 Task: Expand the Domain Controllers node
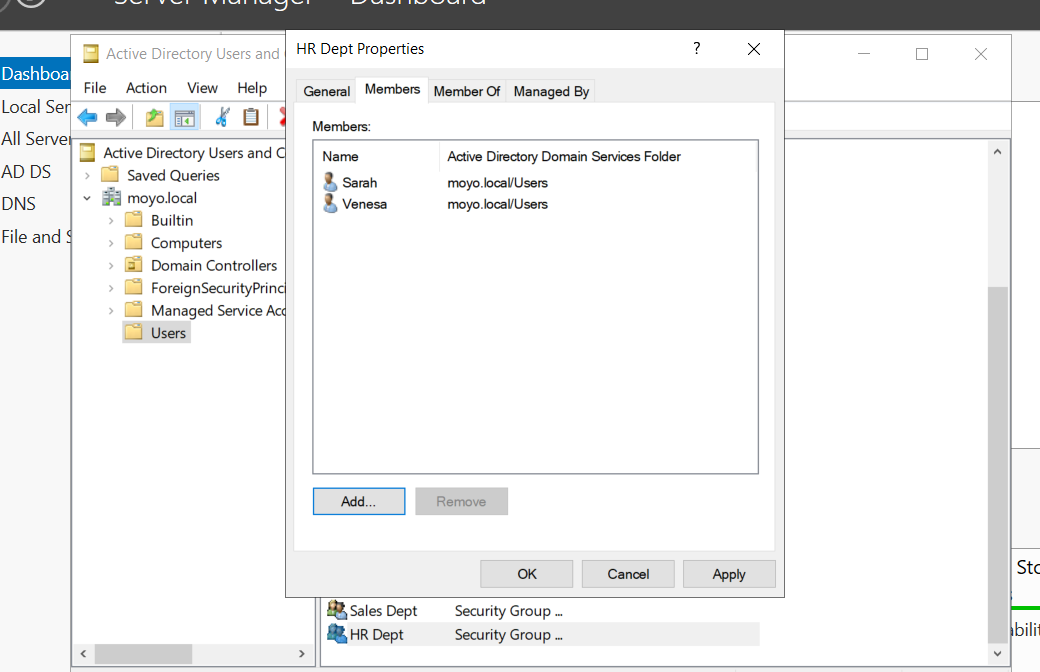(x=111, y=266)
